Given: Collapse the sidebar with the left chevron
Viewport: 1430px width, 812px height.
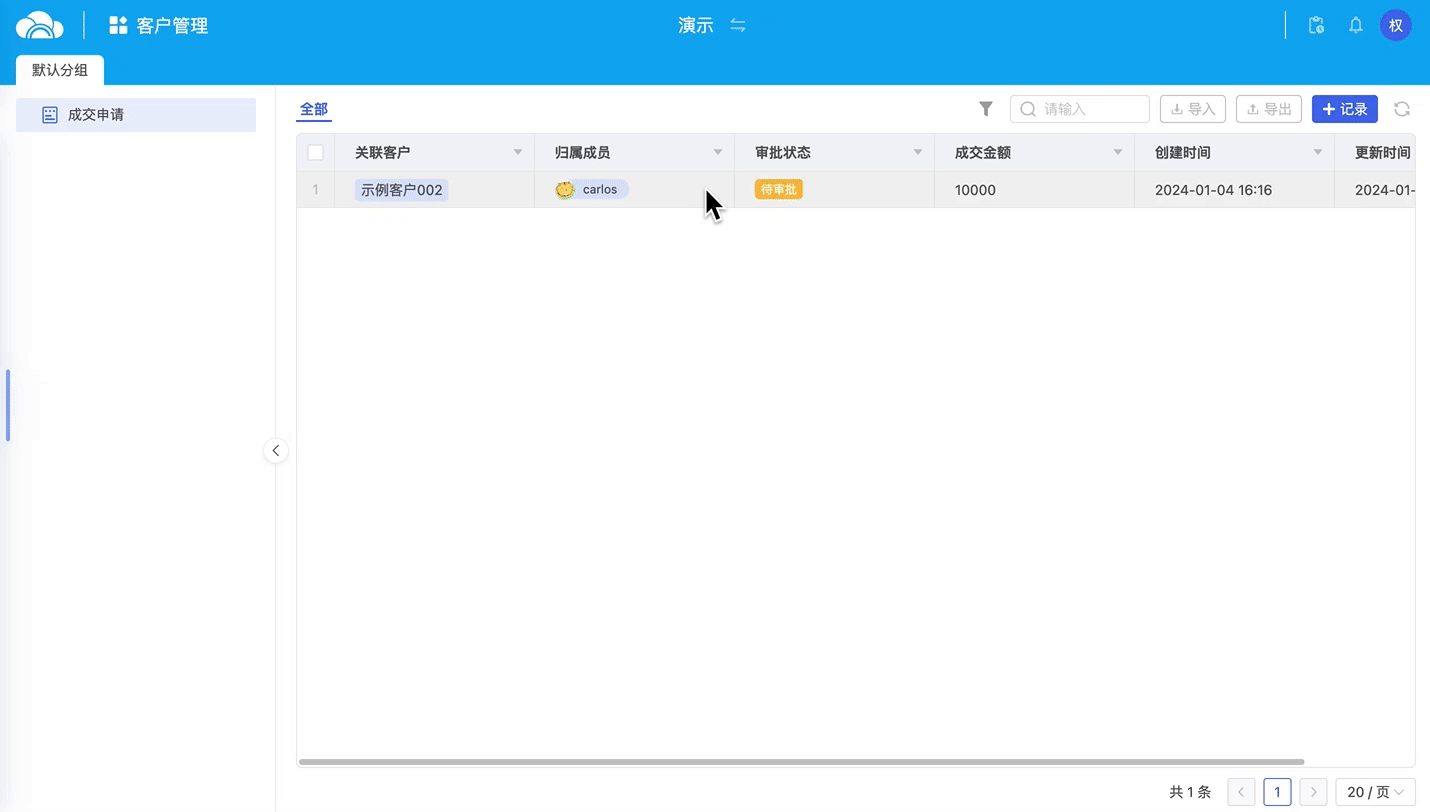Looking at the screenshot, I should coord(276,451).
